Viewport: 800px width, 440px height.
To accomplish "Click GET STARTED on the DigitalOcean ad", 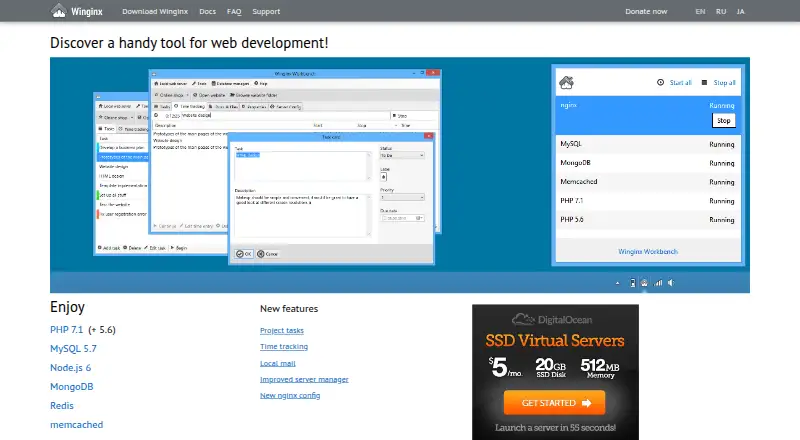I will click(555, 403).
